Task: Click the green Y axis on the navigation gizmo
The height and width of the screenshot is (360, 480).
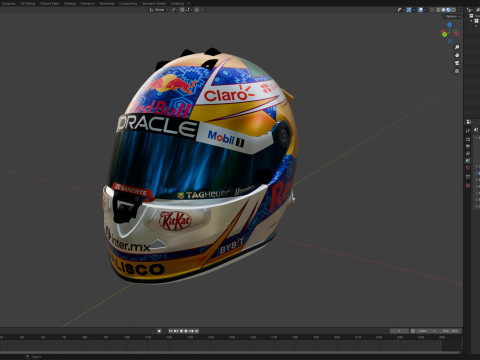Action: click(x=445, y=34)
